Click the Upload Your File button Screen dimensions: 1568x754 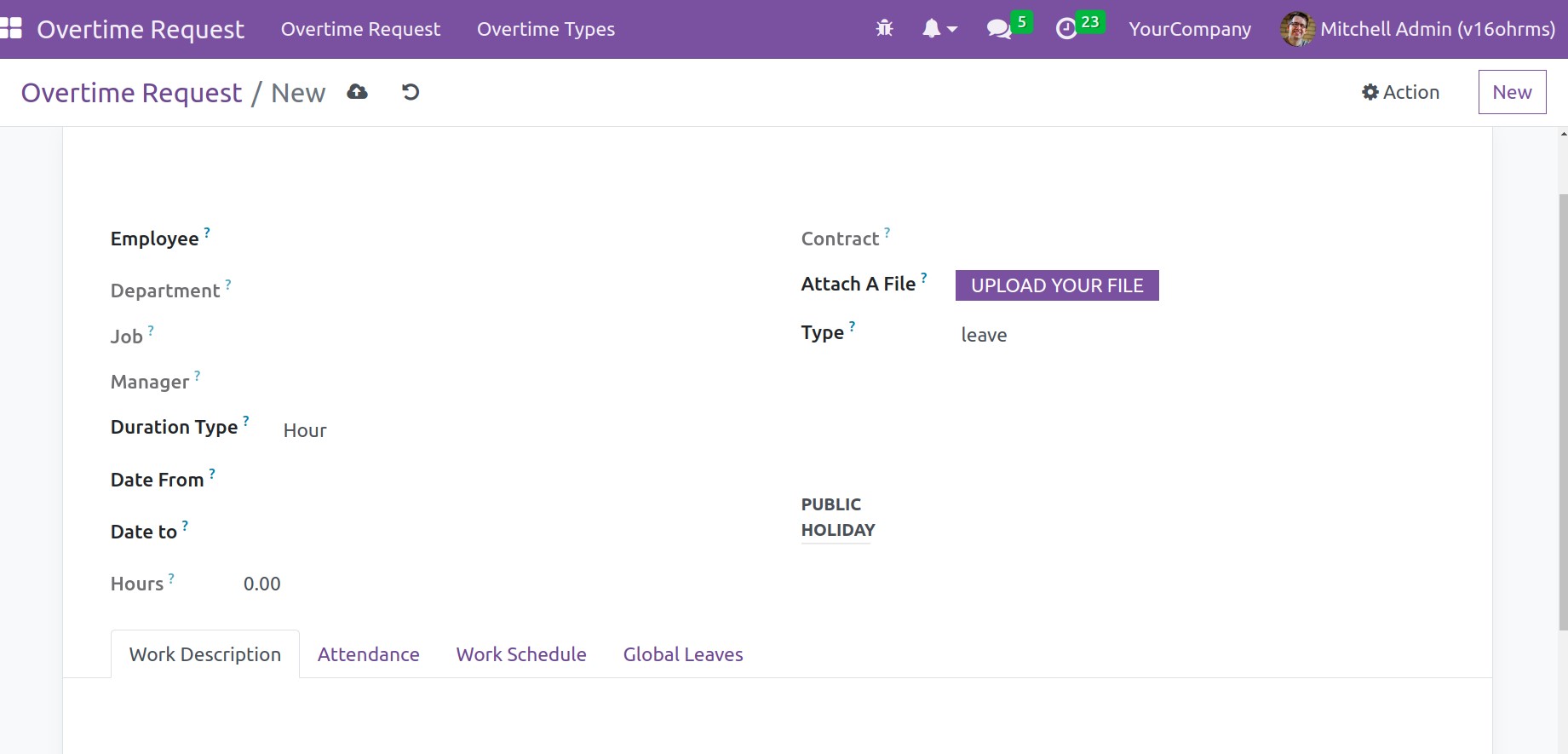(1056, 285)
